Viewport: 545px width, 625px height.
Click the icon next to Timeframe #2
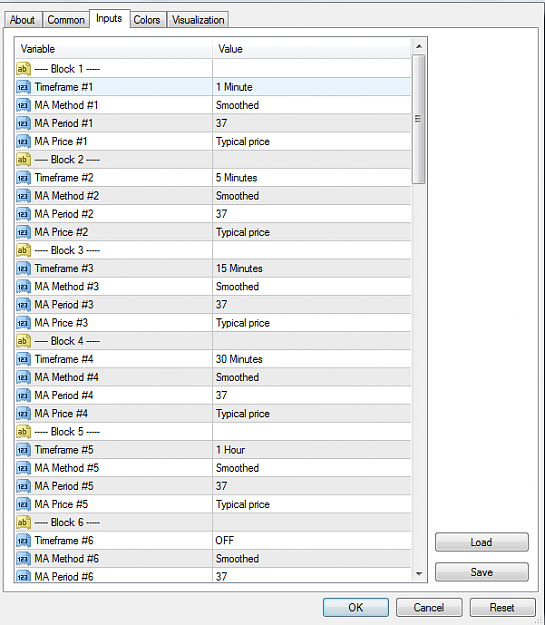coord(23,178)
